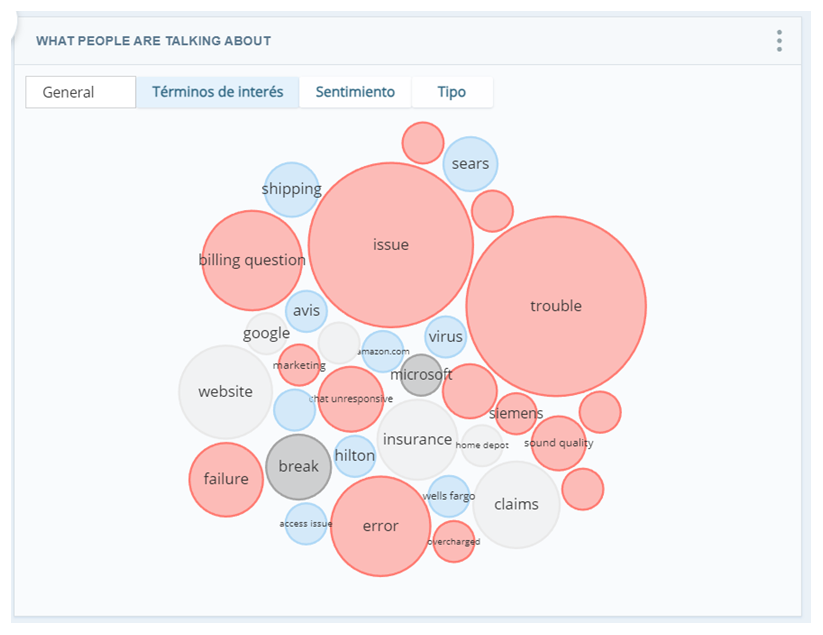Click the 'trouble' bubble
The width and height of the screenshot is (823, 635).
(x=556, y=306)
